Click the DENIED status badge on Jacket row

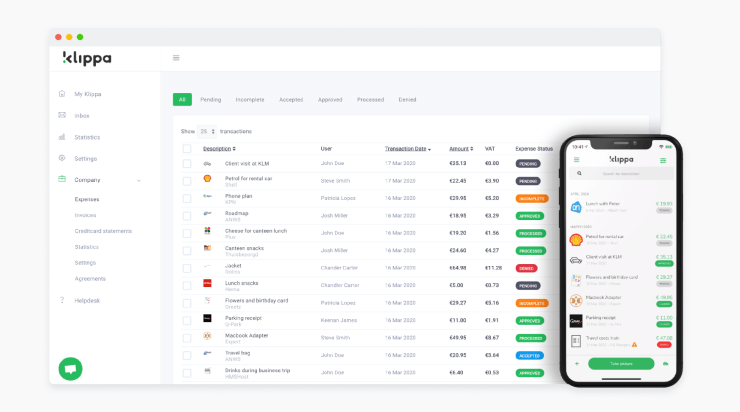(526, 269)
